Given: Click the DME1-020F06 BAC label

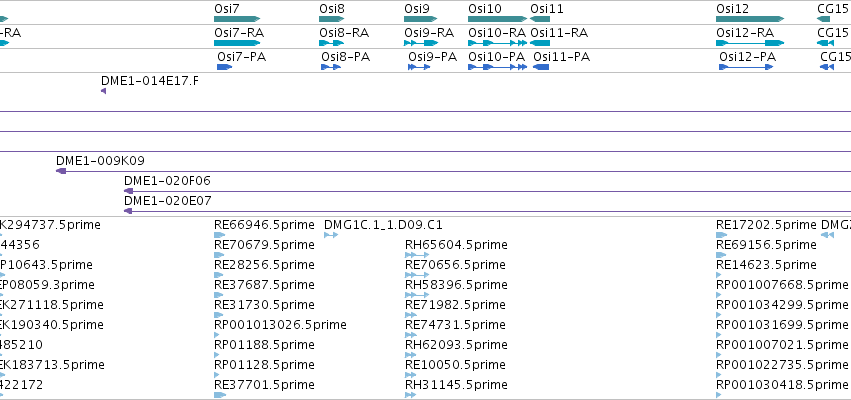Looking at the screenshot, I should [x=167, y=181].
